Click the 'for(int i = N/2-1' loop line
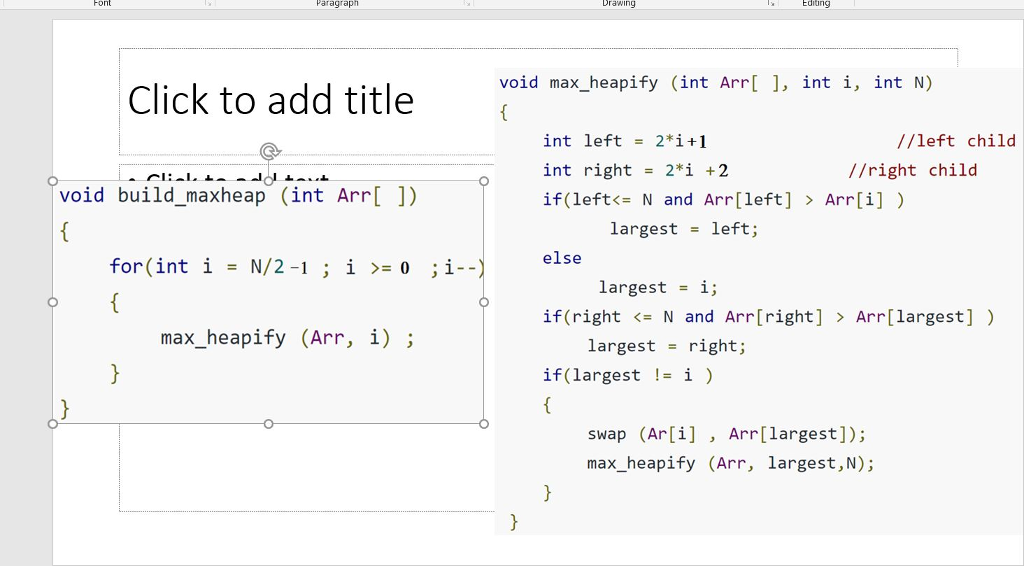The width and height of the screenshot is (1024, 566). pyautogui.click(x=297, y=267)
